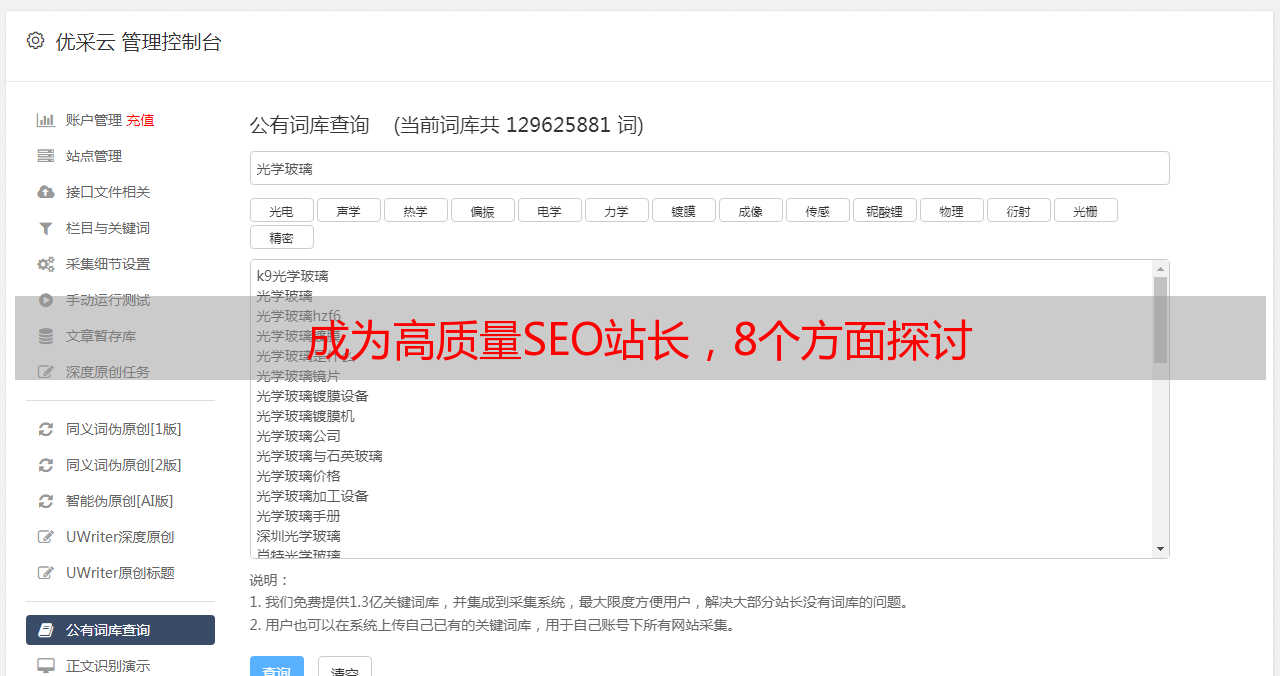The height and width of the screenshot is (676, 1280).
Task: Choose the 物理 tag button
Action: [951, 210]
